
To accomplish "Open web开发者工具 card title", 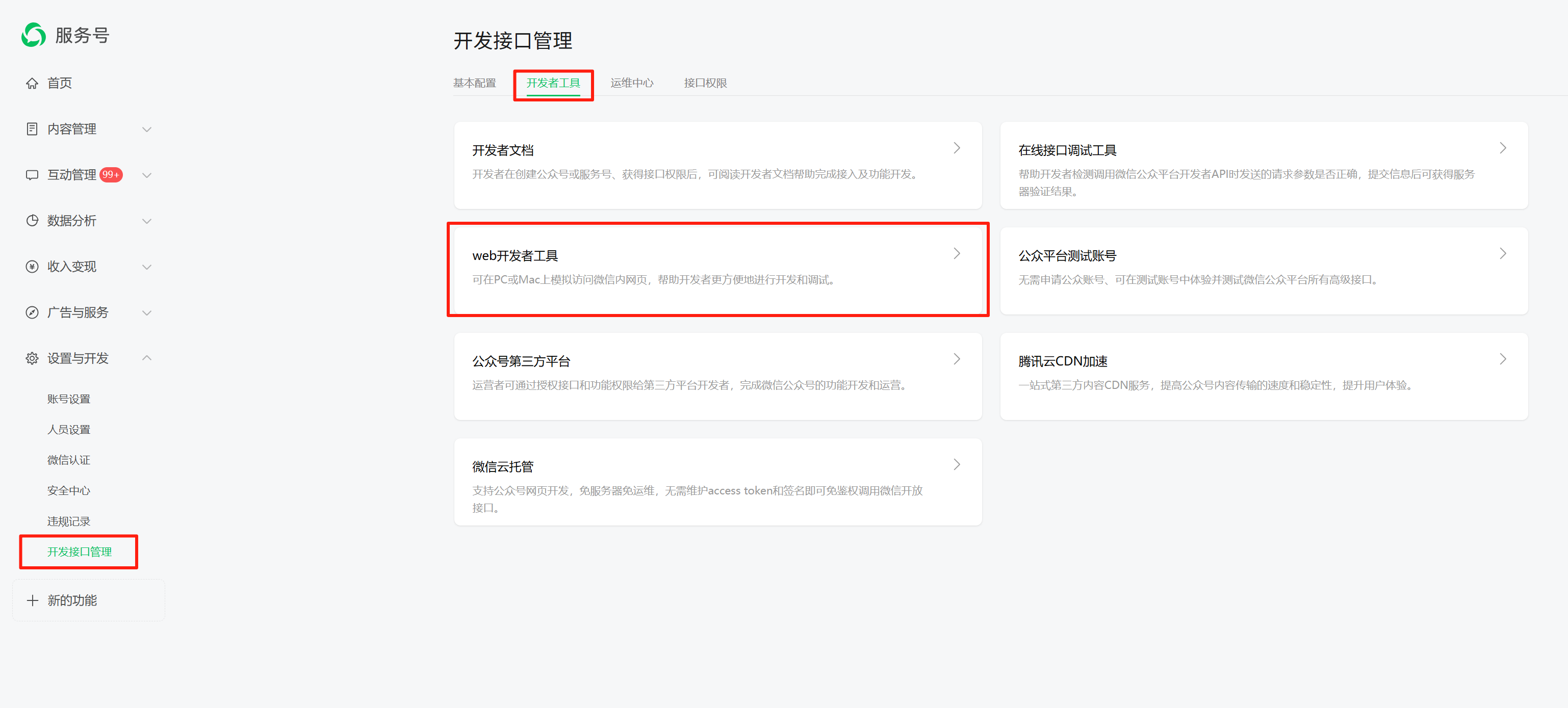I will point(515,255).
